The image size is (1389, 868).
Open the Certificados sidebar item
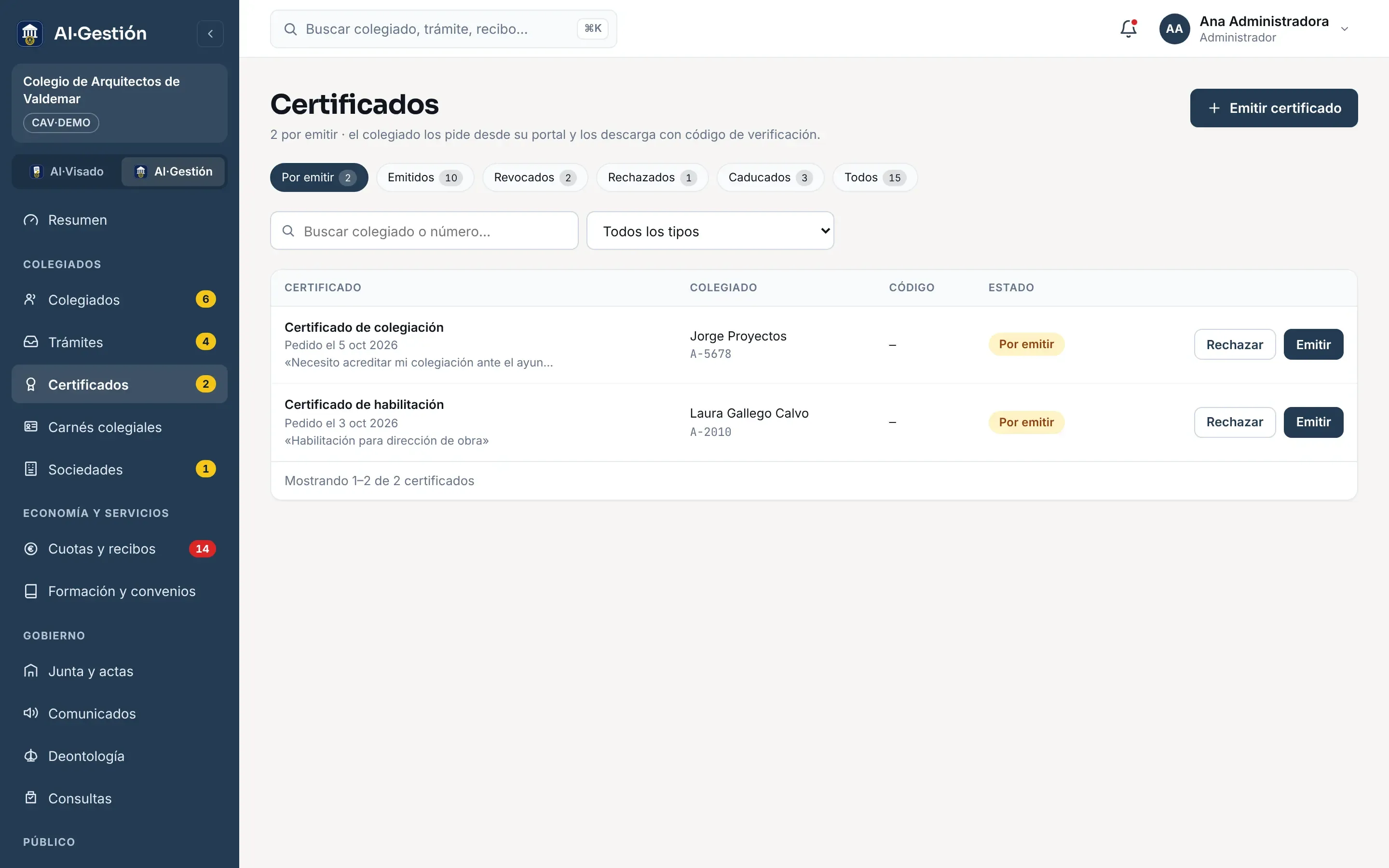(120, 384)
